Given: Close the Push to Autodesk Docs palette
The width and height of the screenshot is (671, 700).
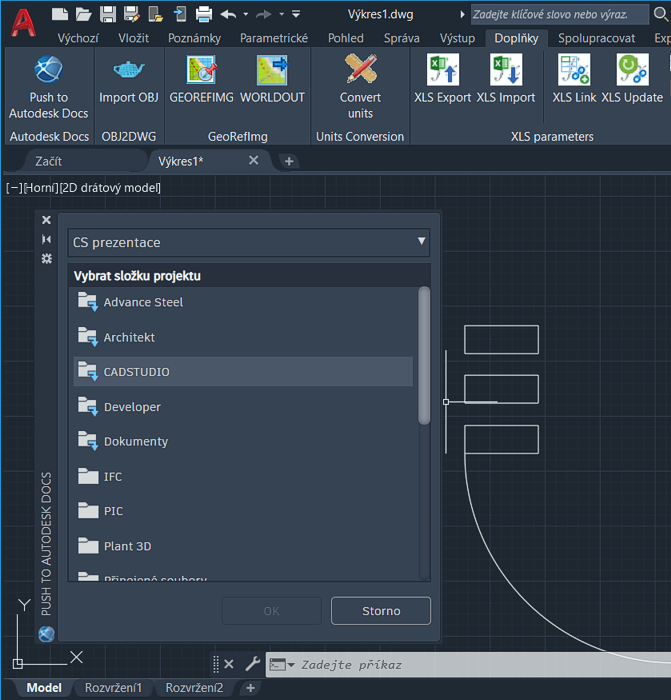Looking at the screenshot, I should [46, 220].
